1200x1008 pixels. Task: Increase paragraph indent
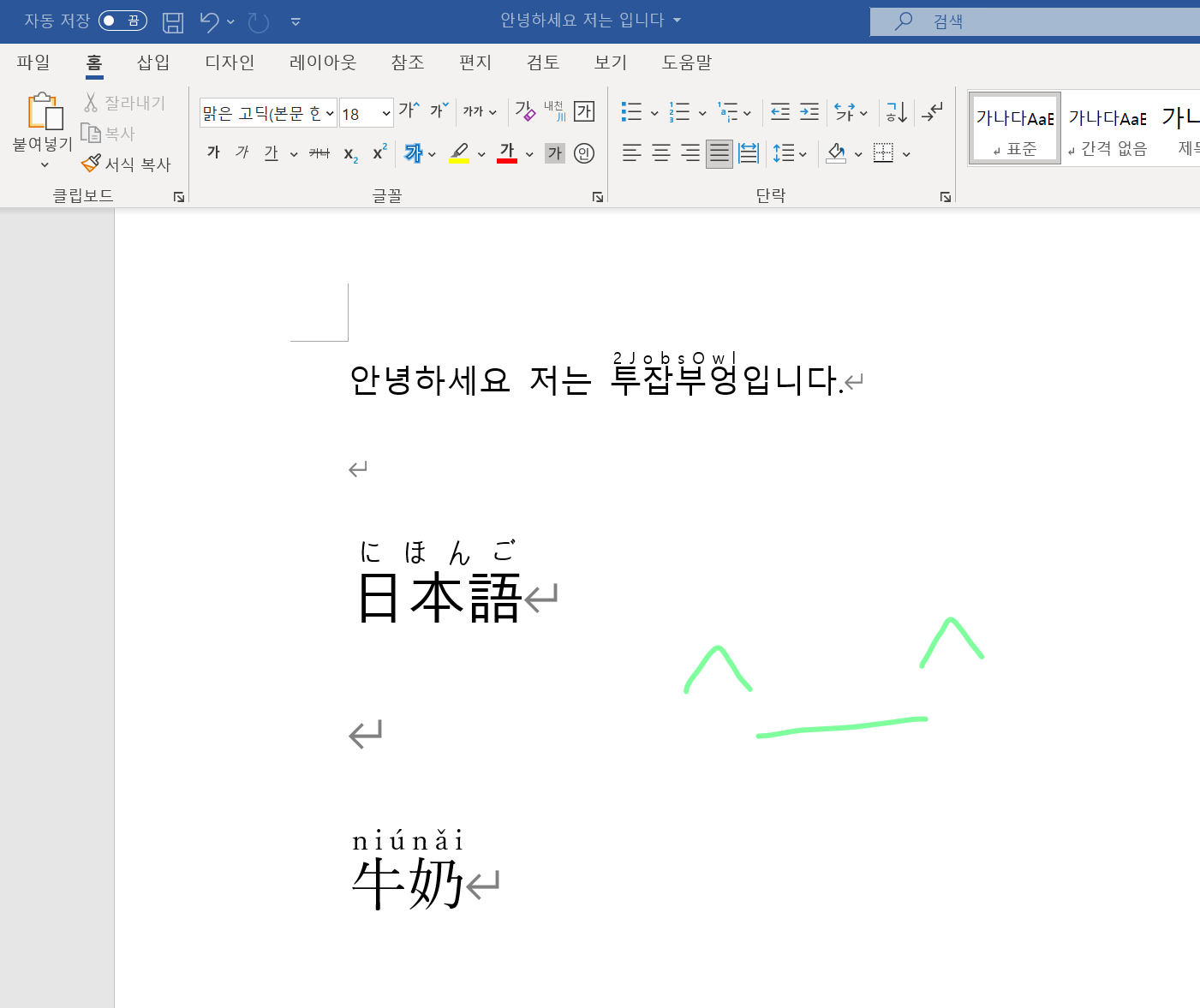809,111
